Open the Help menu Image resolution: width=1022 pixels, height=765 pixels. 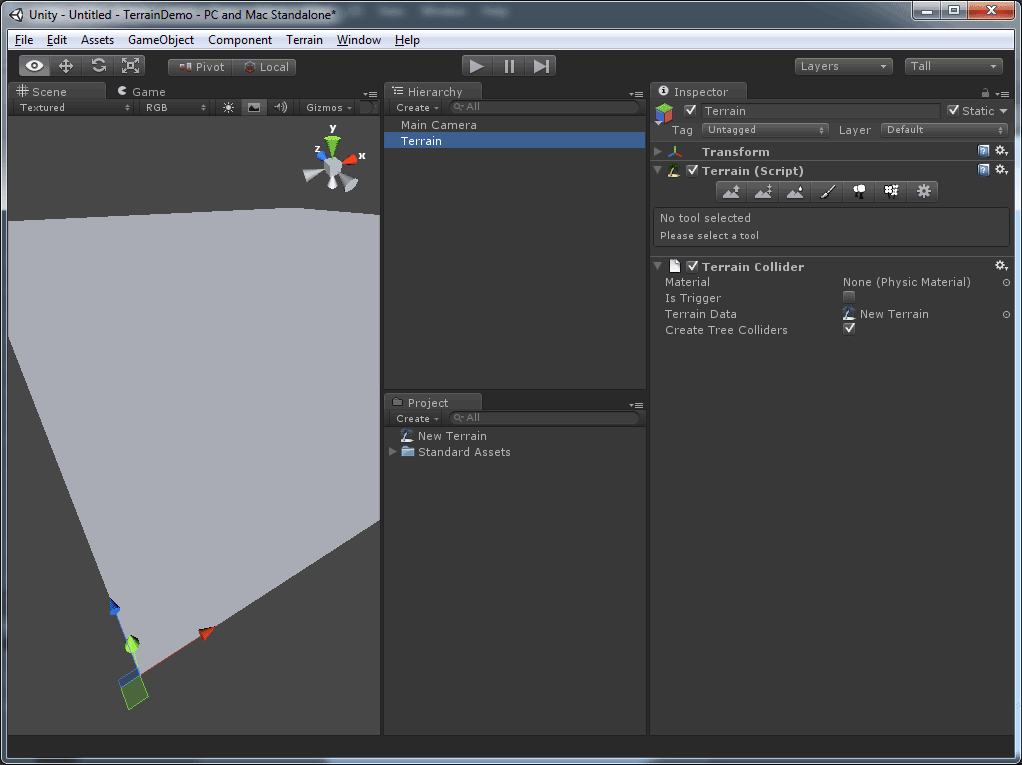(407, 40)
